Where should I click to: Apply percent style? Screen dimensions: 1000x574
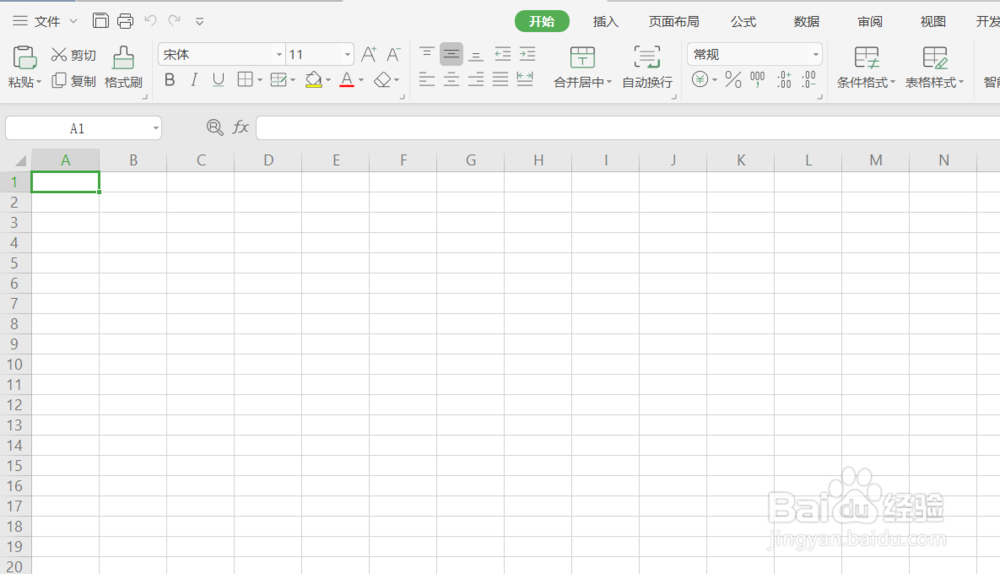click(x=733, y=80)
